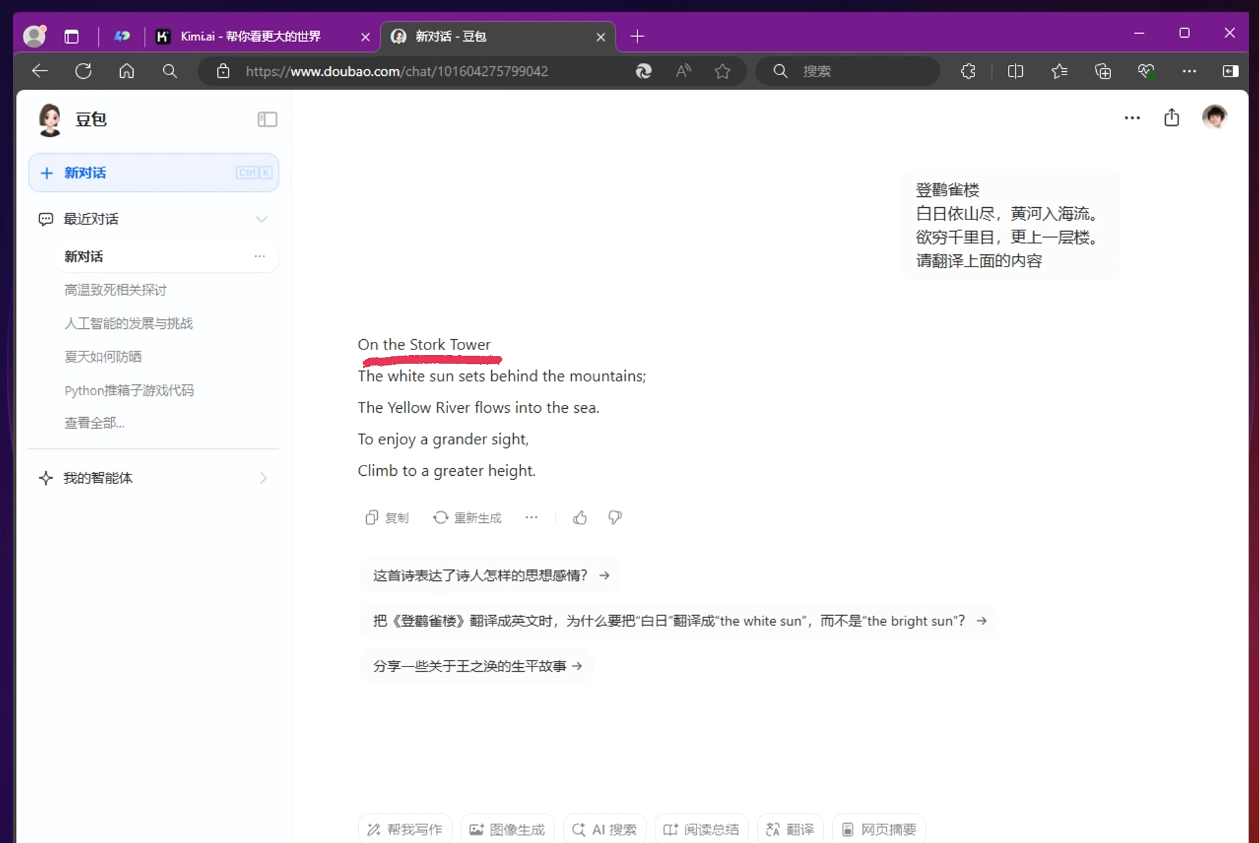Viewport: 1259px width, 843px height.
Task: Open the browser Collections icon
Action: pos(1059,71)
